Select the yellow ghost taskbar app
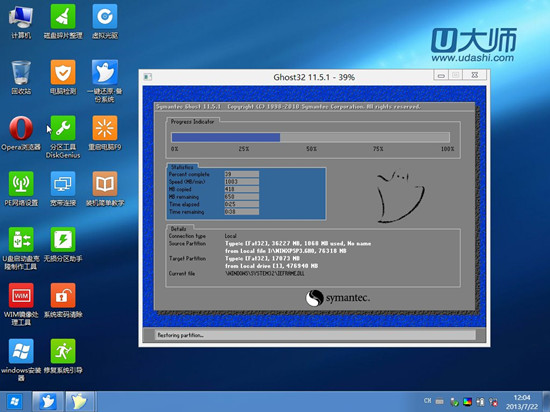This screenshot has height=412, width=550. tap(80, 401)
